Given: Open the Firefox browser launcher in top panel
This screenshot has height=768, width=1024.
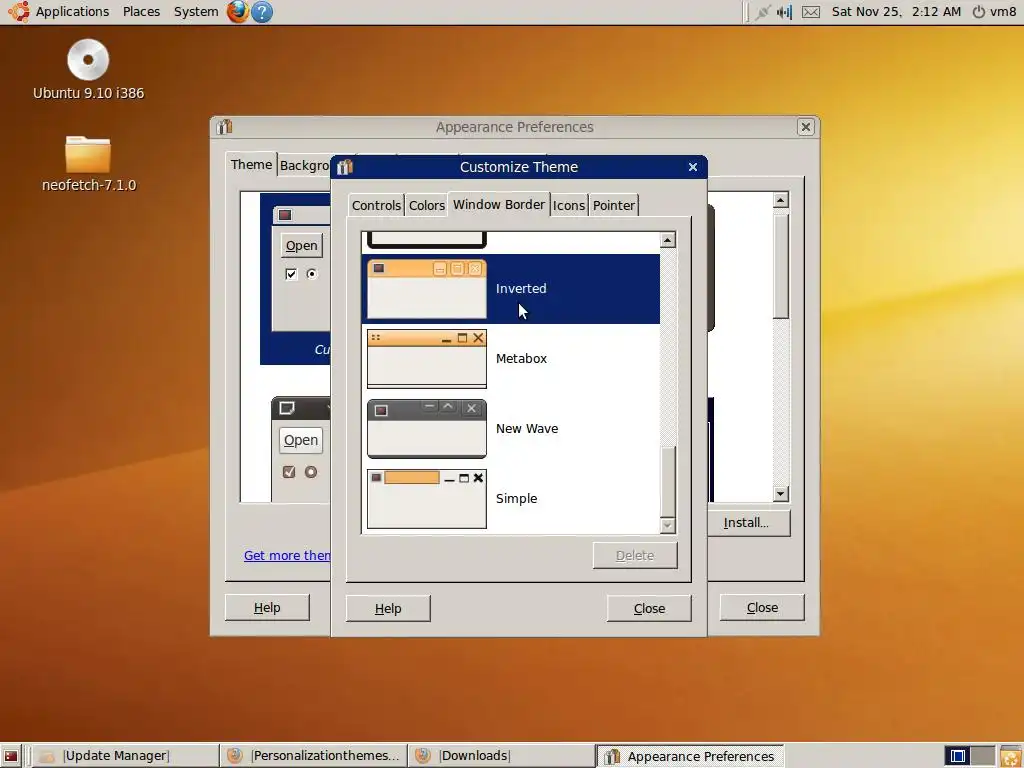Looking at the screenshot, I should pyautogui.click(x=238, y=12).
